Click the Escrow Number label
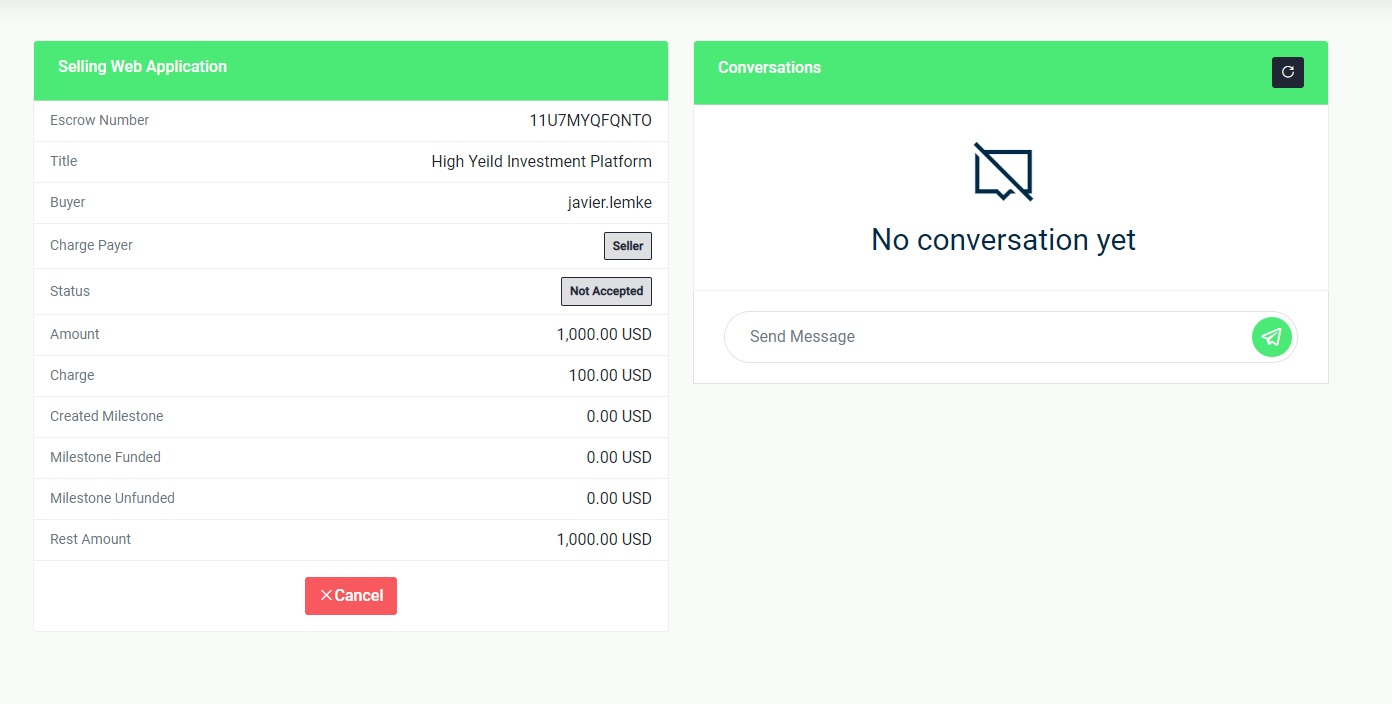 [x=99, y=121]
